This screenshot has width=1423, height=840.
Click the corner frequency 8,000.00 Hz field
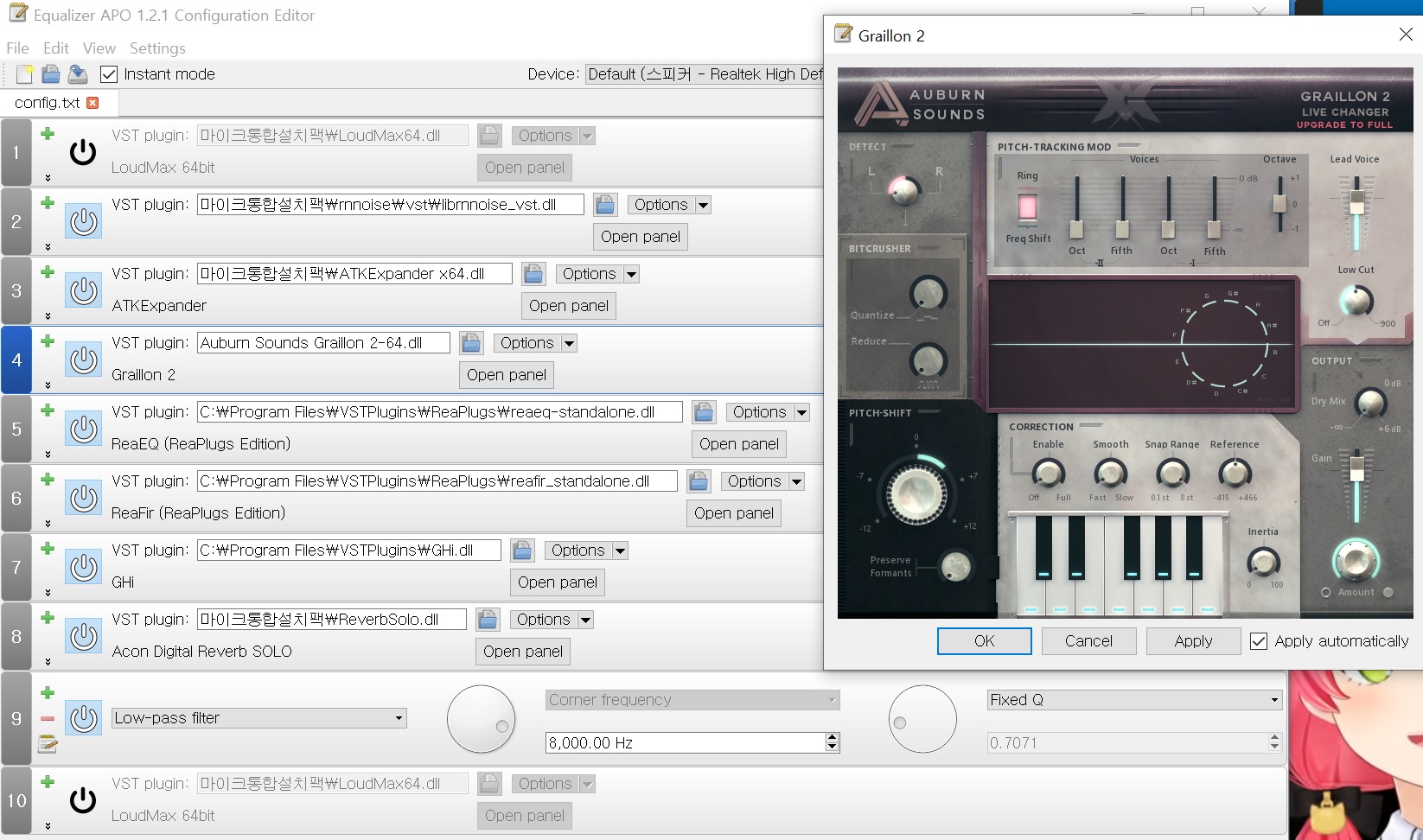(x=686, y=742)
